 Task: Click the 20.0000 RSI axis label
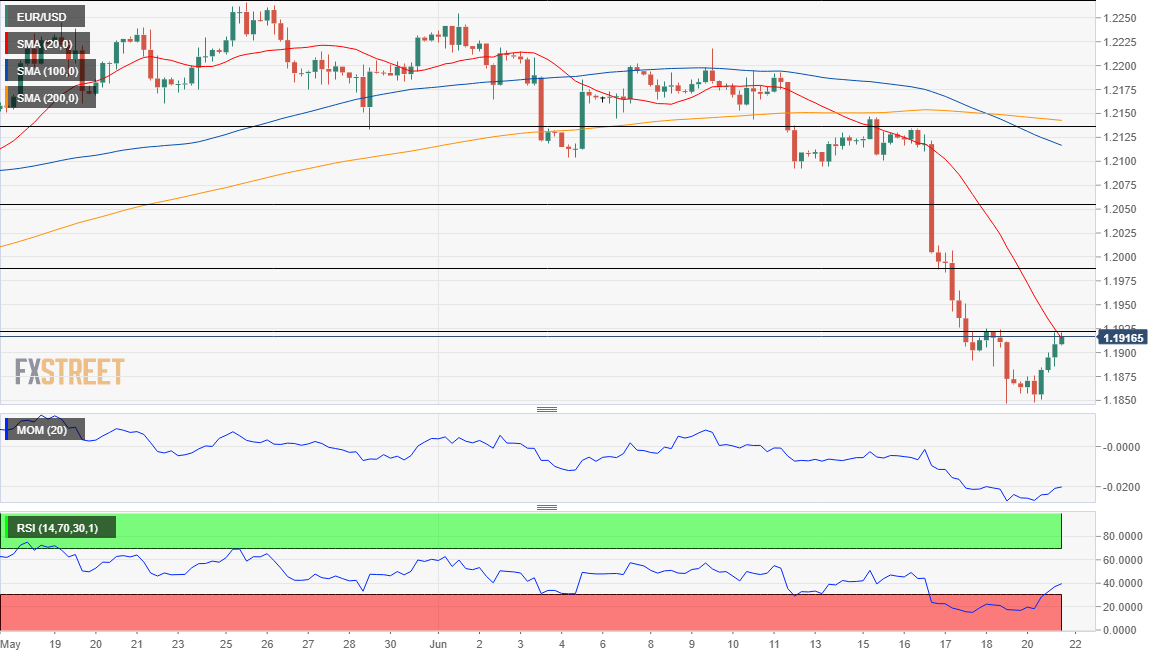click(x=1122, y=607)
